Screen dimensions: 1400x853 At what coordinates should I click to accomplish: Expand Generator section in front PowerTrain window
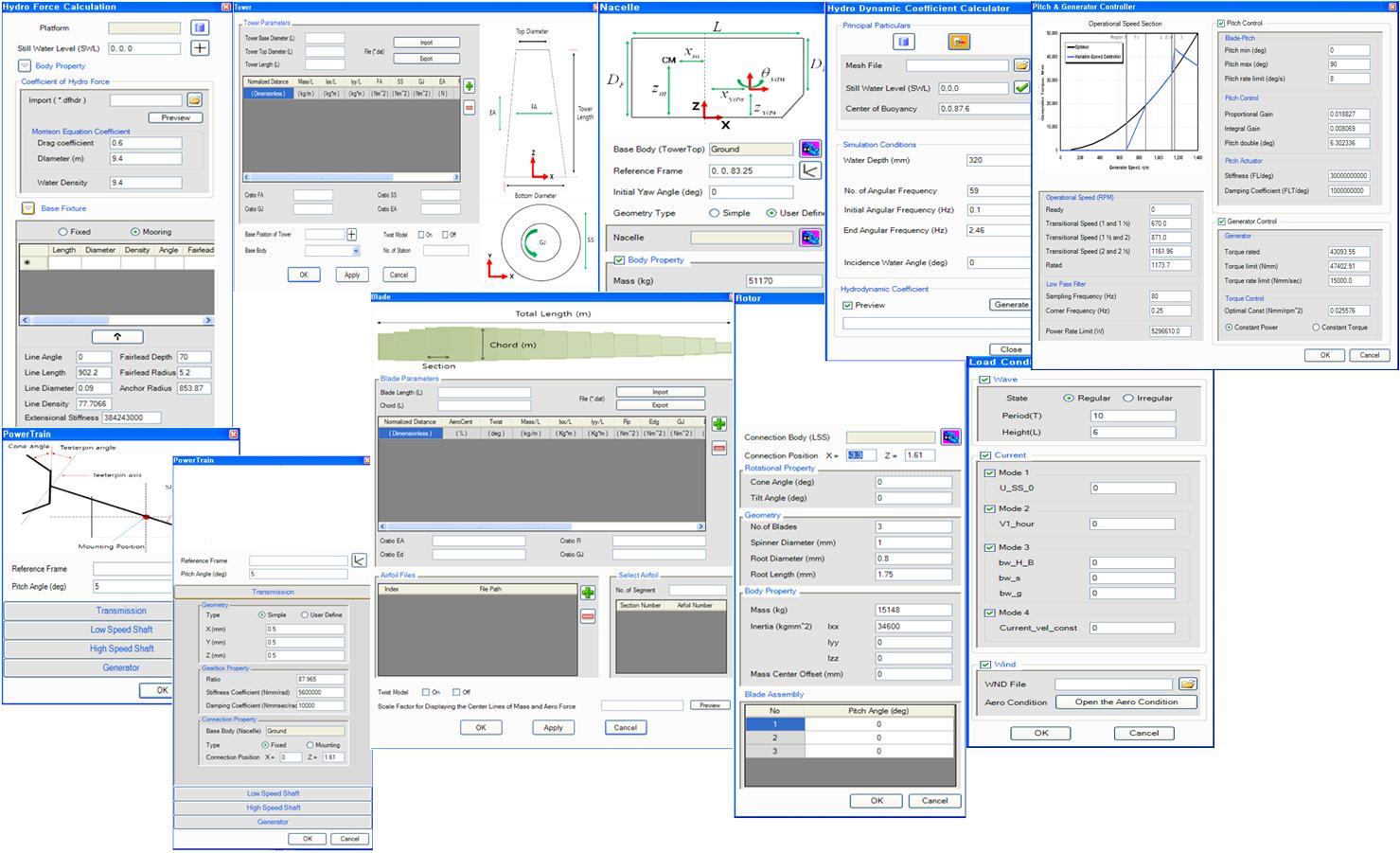pyautogui.click(x=273, y=822)
